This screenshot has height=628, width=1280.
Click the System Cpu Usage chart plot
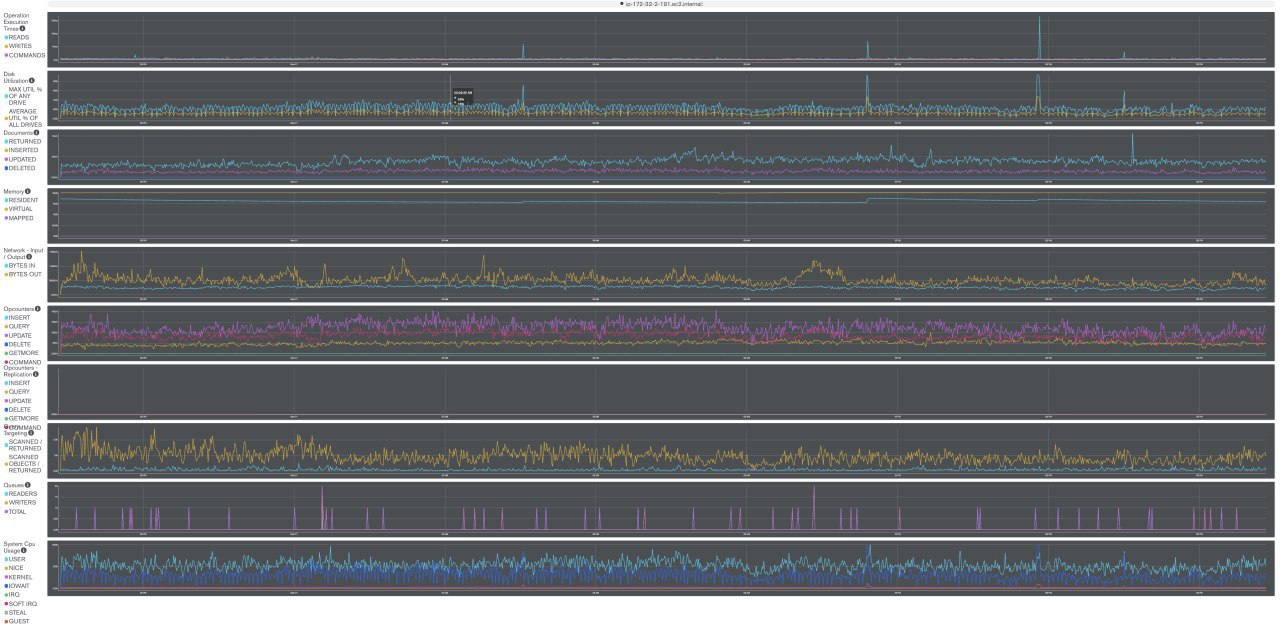pyautogui.click(x=660, y=567)
